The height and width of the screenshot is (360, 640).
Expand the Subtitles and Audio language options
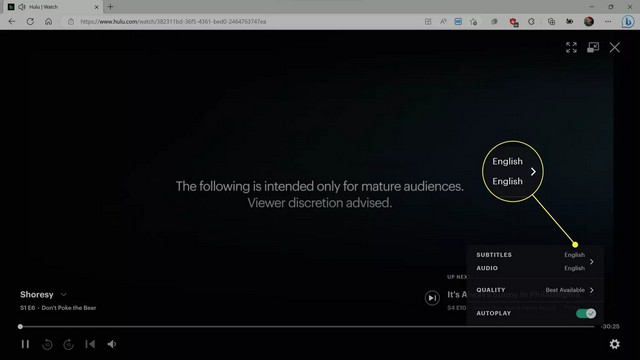[x=591, y=261]
